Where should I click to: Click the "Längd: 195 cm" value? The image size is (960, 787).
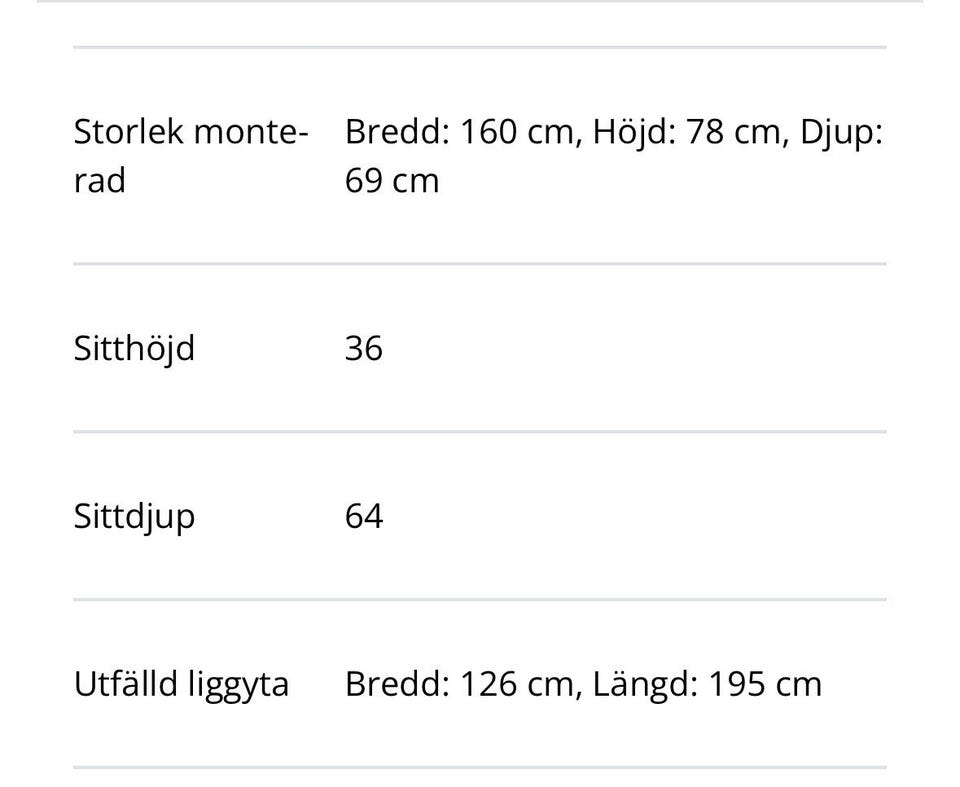pos(707,685)
